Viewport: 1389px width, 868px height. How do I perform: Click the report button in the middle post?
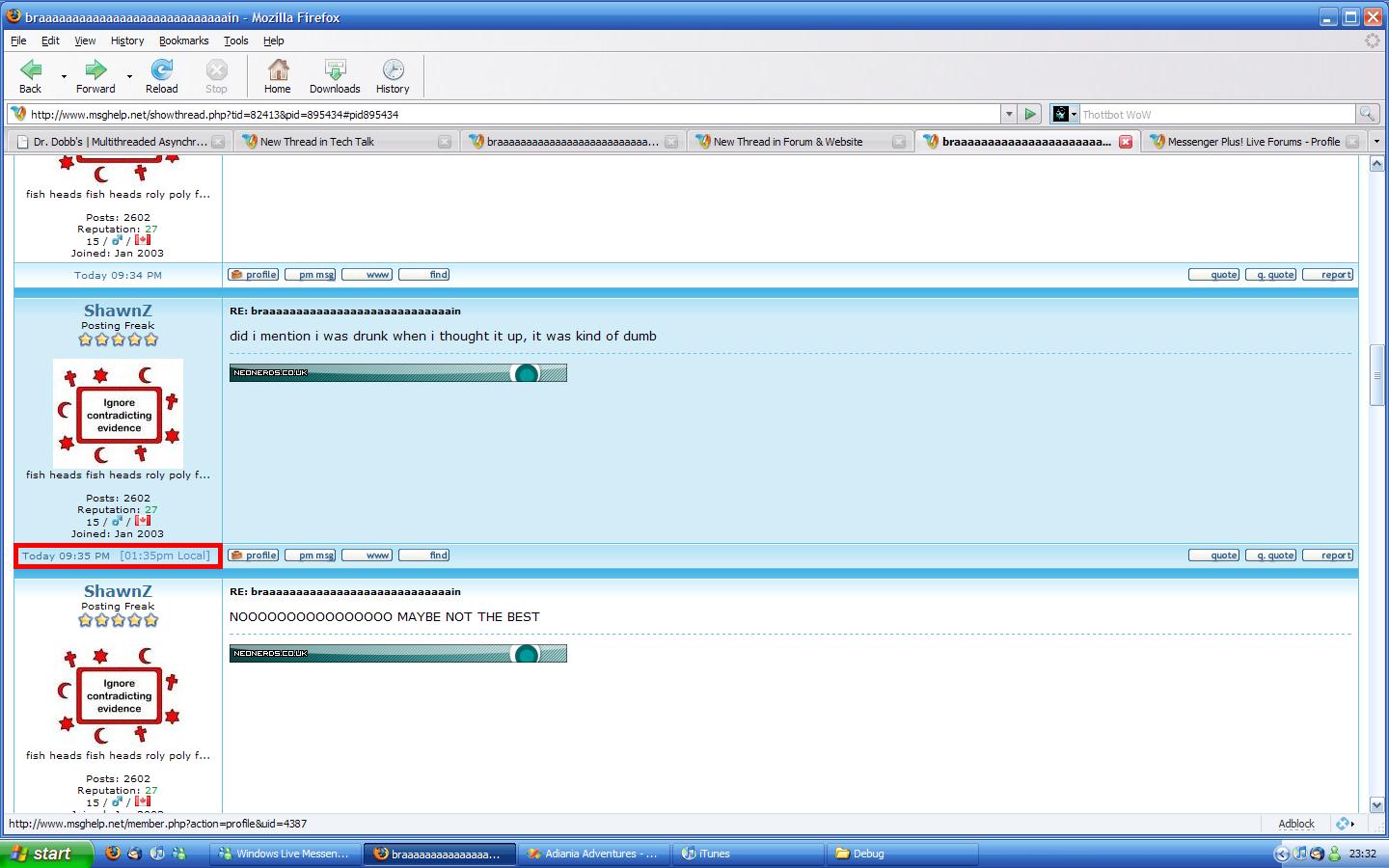(1328, 556)
